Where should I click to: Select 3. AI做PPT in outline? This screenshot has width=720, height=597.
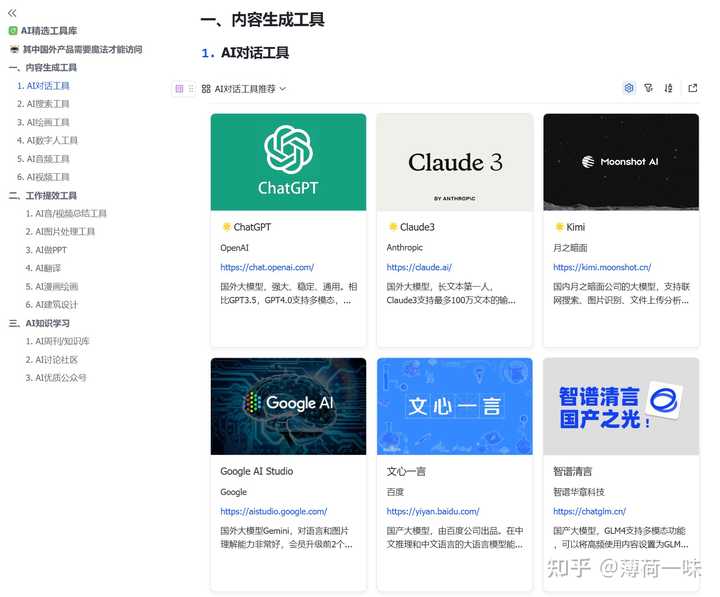pos(46,250)
